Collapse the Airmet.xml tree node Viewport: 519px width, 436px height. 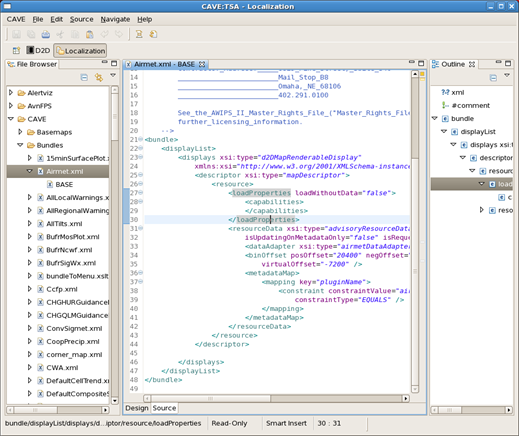click(x=29, y=171)
